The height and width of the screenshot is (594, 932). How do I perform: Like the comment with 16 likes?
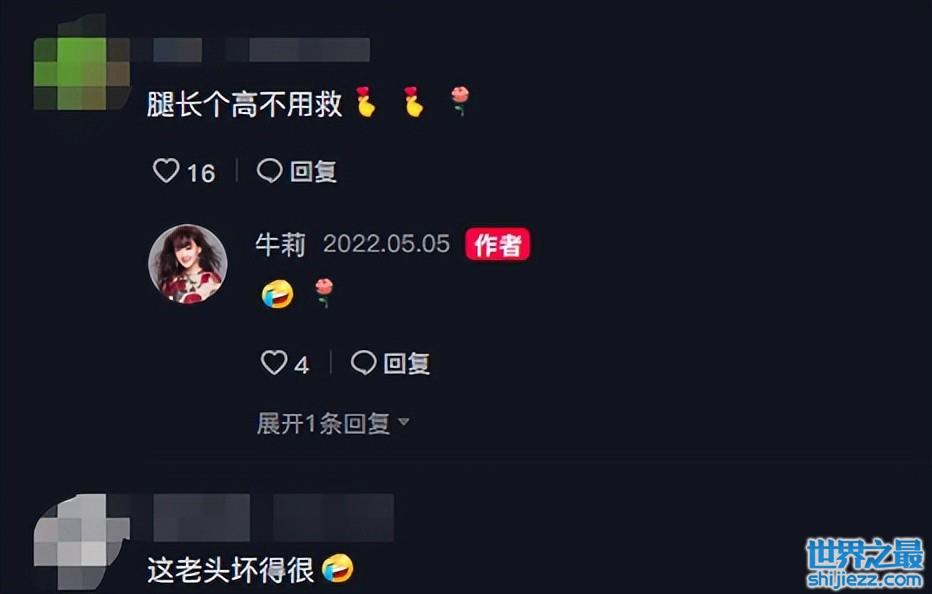click(x=166, y=171)
